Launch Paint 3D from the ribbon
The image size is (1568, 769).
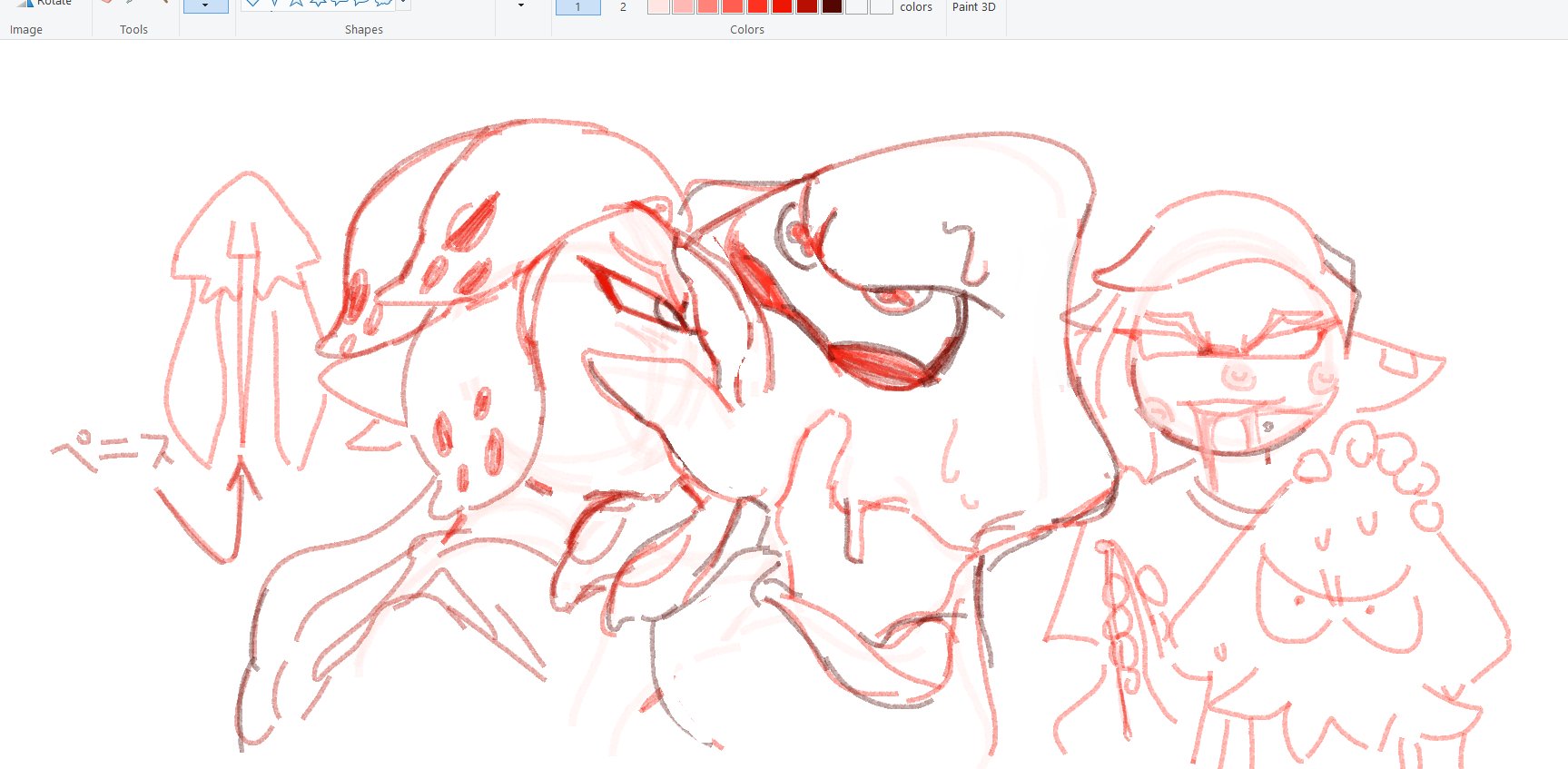point(973,6)
